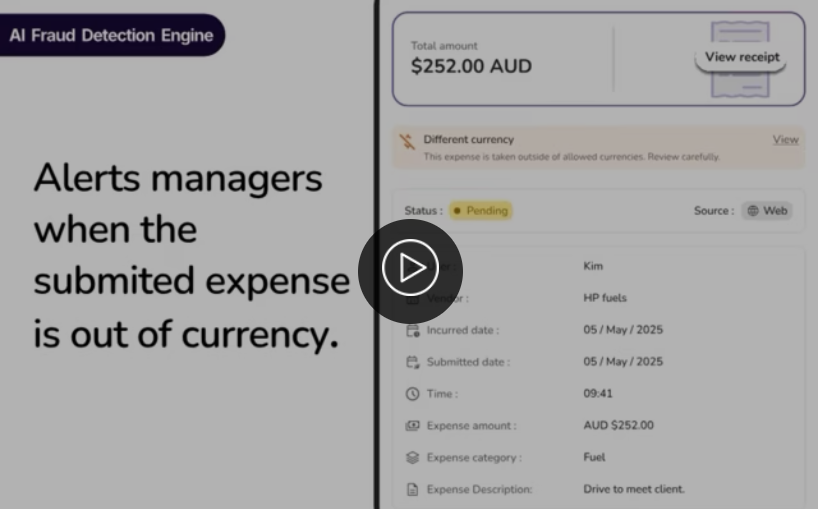818x509 pixels.
Task: Click the Expense amount money icon
Action: point(413,426)
